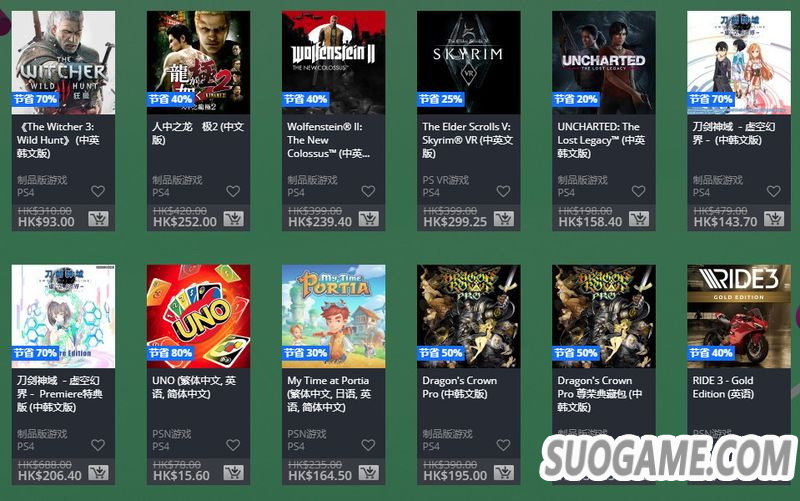
Task: Toggle wishlist heart for Skyrim VR
Action: pos(504,191)
